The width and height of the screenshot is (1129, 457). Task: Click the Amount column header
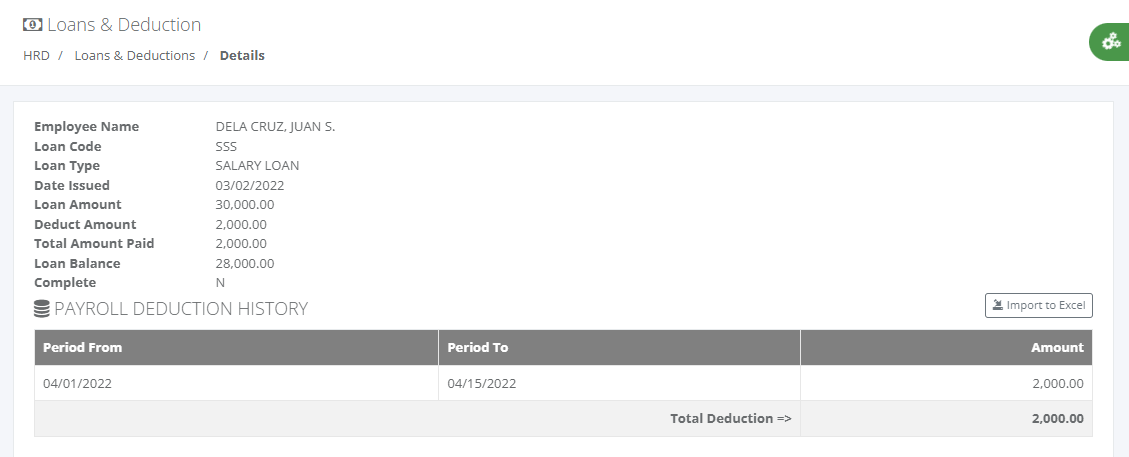(x=946, y=348)
